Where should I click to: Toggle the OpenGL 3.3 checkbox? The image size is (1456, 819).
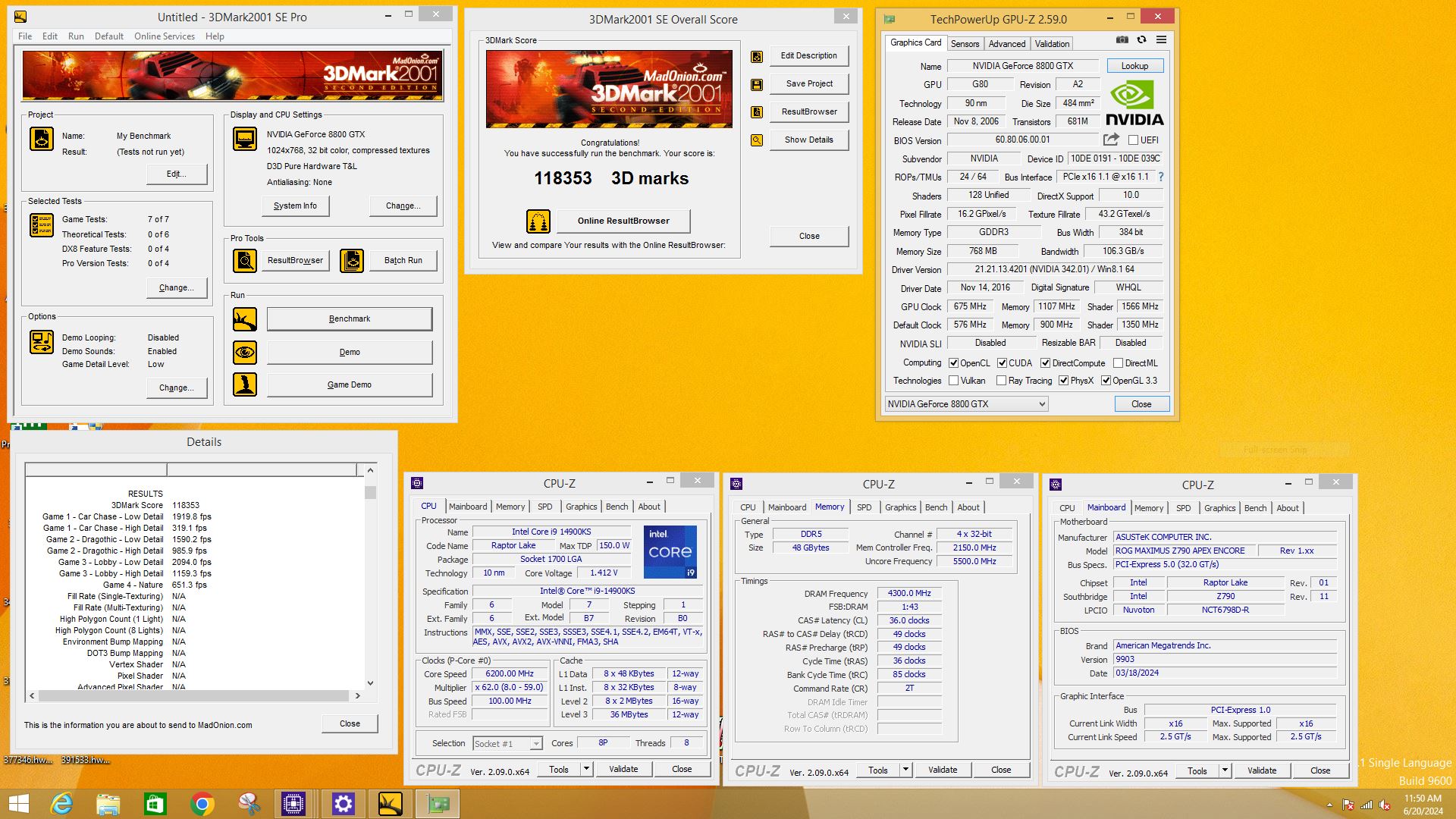pos(1106,381)
